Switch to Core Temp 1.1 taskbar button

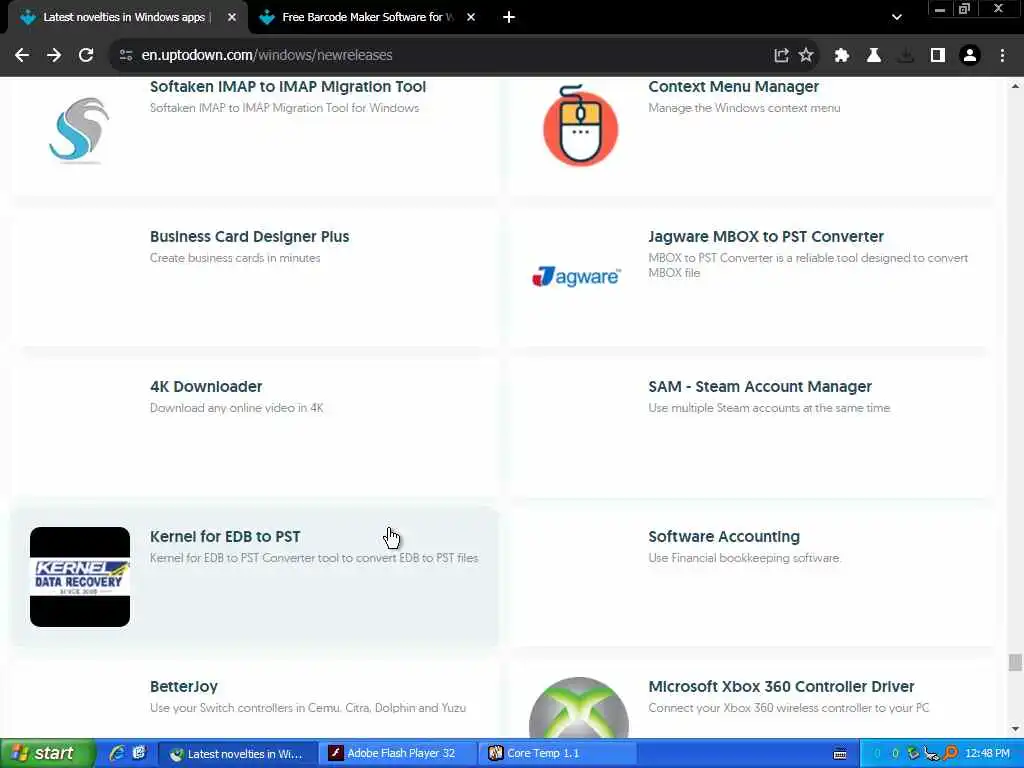pos(557,754)
